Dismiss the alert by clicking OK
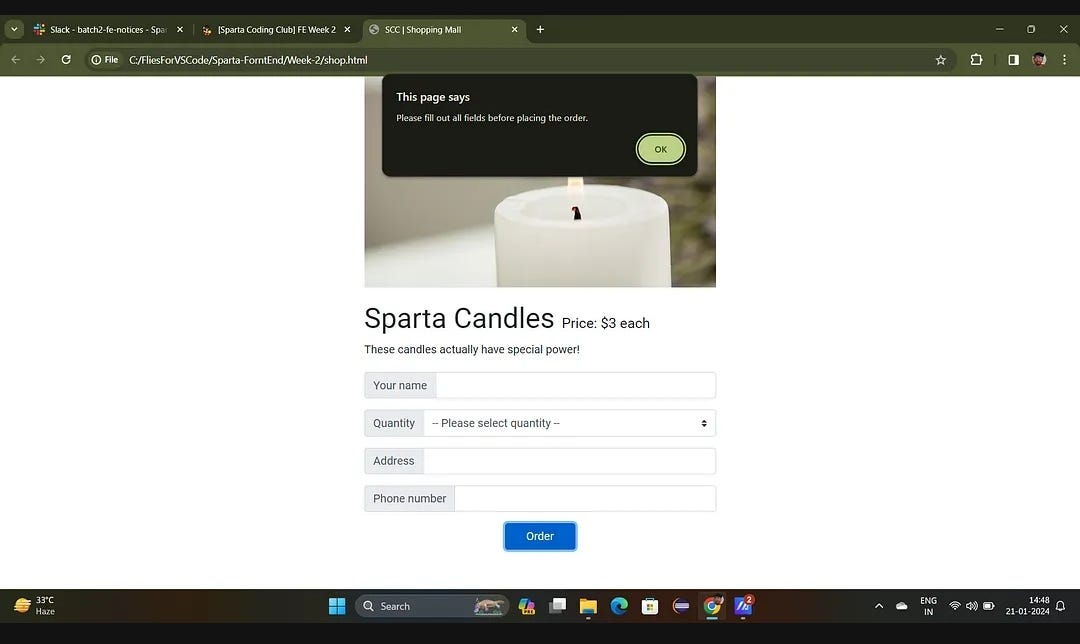This screenshot has width=1080, height=644. tap(660, 148)
